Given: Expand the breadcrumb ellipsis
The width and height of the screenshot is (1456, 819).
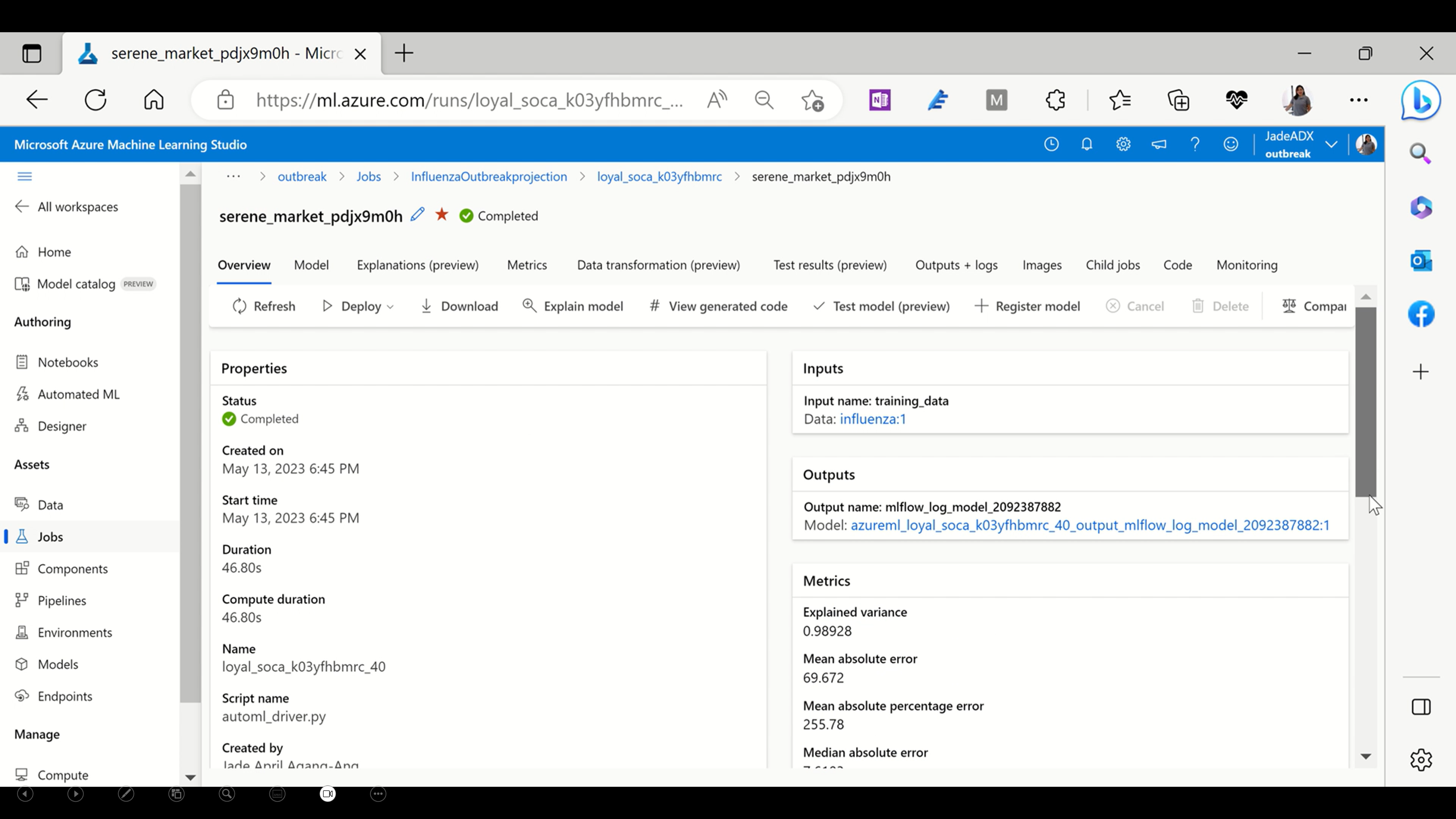Looking at the screenshot, I should click(x=234, y=177).
